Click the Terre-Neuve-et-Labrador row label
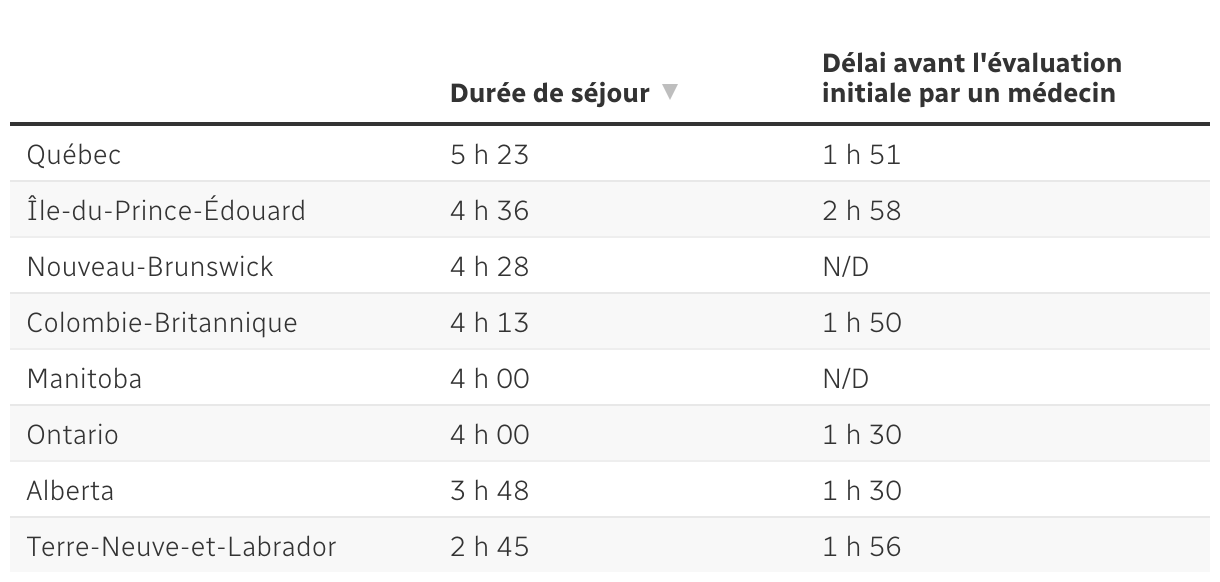1220x582 pixels. 181,547
